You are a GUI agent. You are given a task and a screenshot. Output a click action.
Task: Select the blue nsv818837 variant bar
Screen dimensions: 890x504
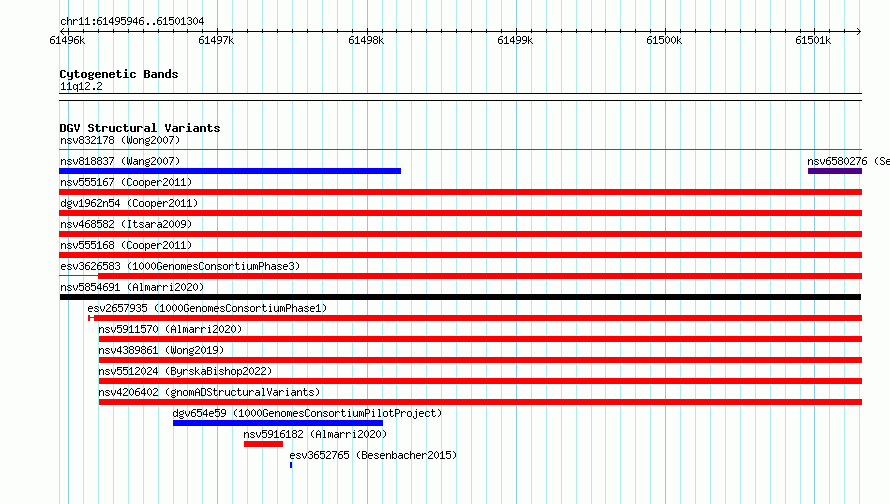pyautogui.click(x=230, y=171)
